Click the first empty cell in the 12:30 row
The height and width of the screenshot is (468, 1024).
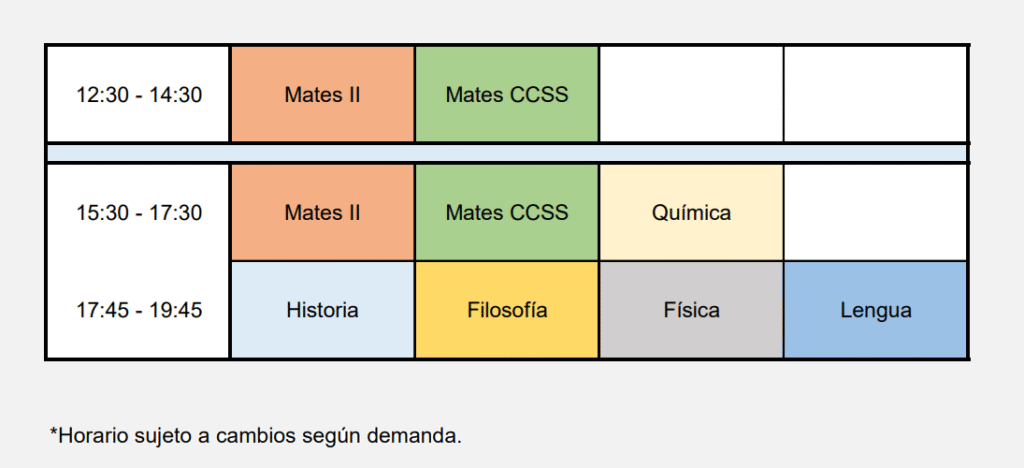pos(691,94)
